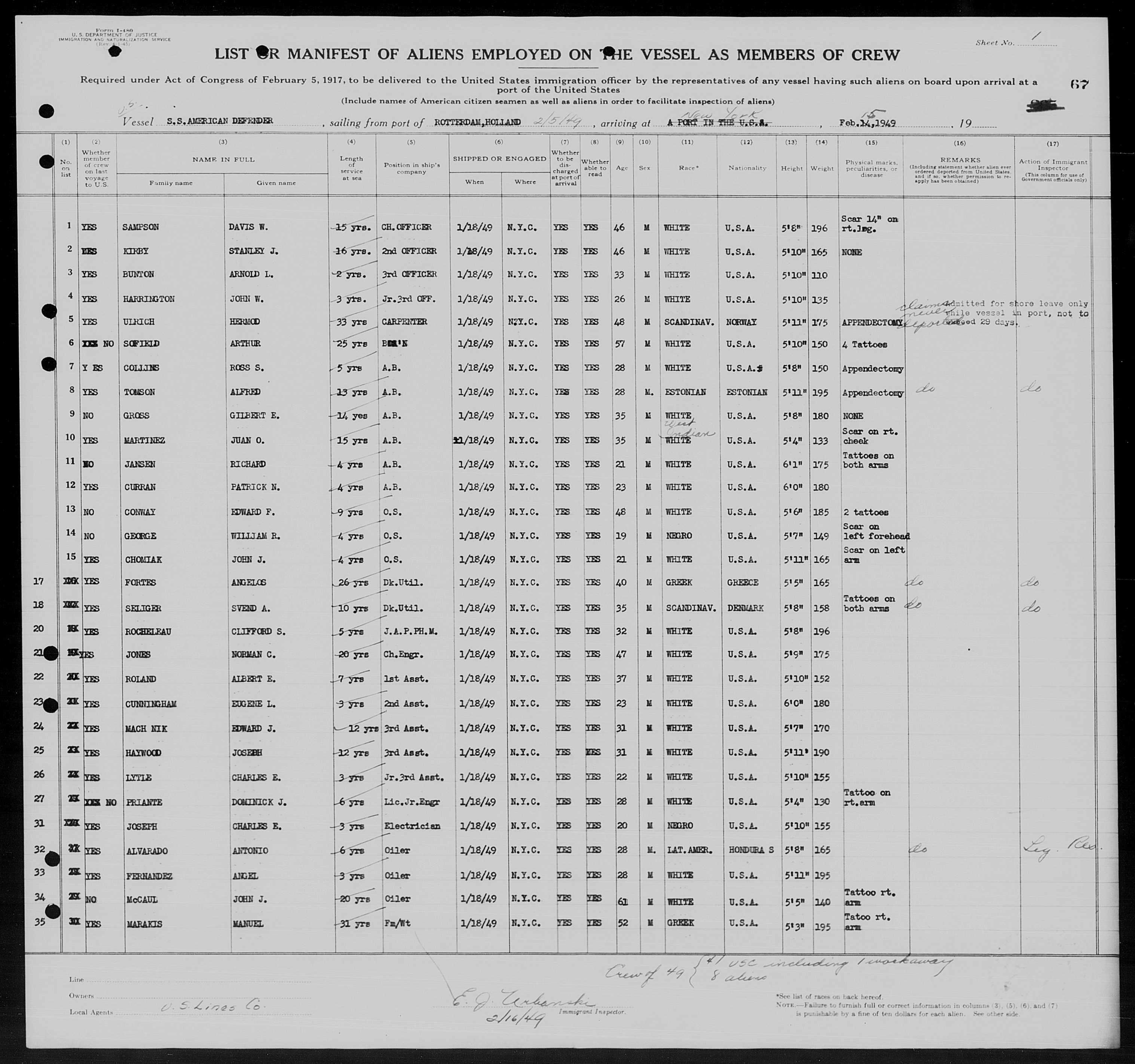The width and height of the screenshot is (1135, 1064).
Task: Click the NORWAY nationality entry
Action: (741, 322)
